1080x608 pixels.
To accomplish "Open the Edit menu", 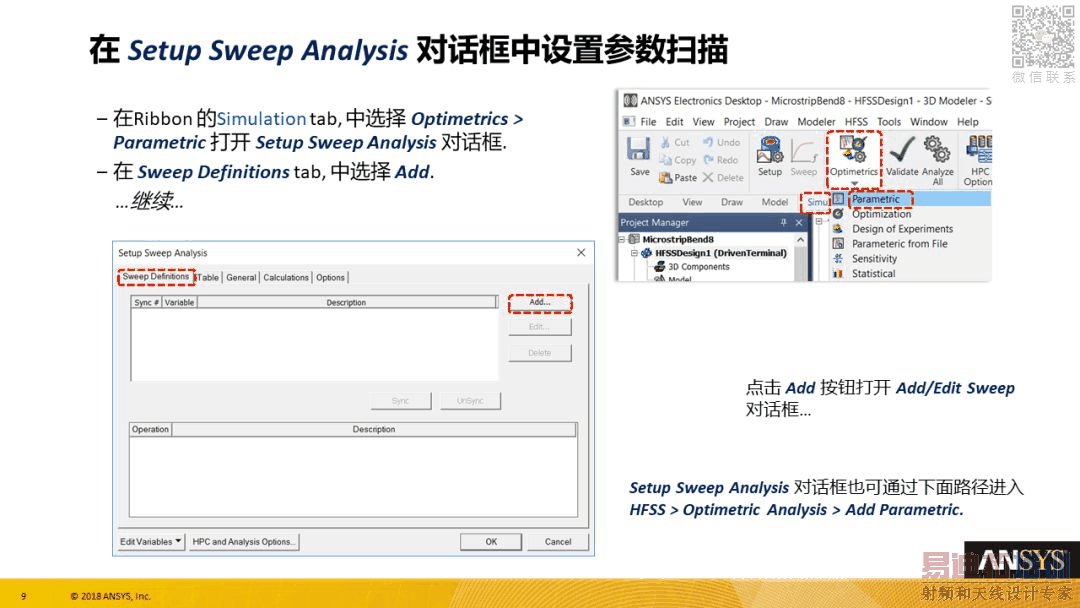I will pos(674,122).
